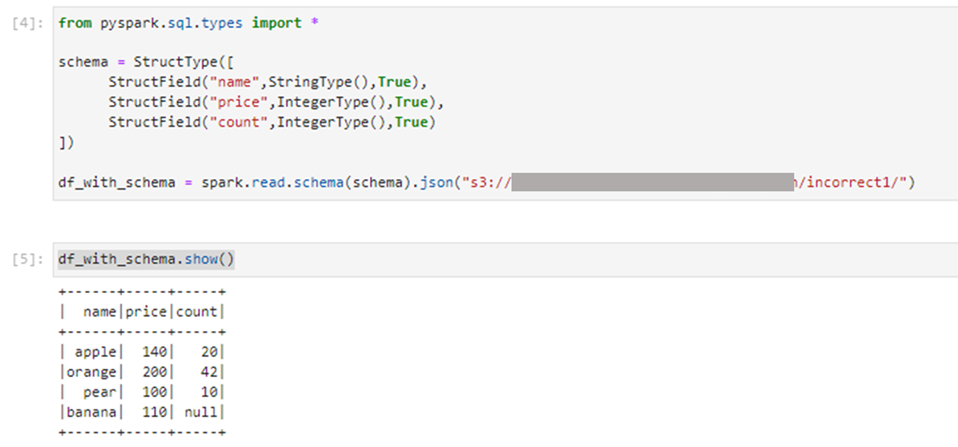Click the StructField "price" IntegerType line
The width and height of the screenshot is (958, 447).
276,101
